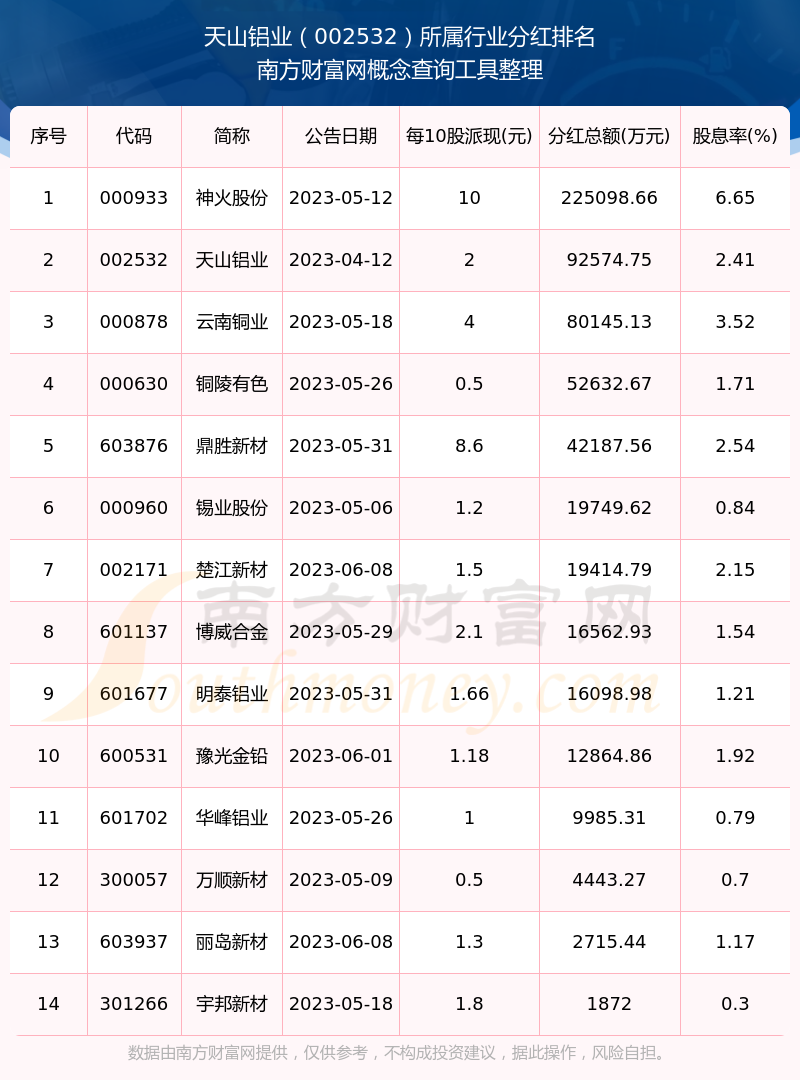Click the 每10股派现(元) column header
The height and width of the screenshot is (1080, 800).
(x=469, y=136)
